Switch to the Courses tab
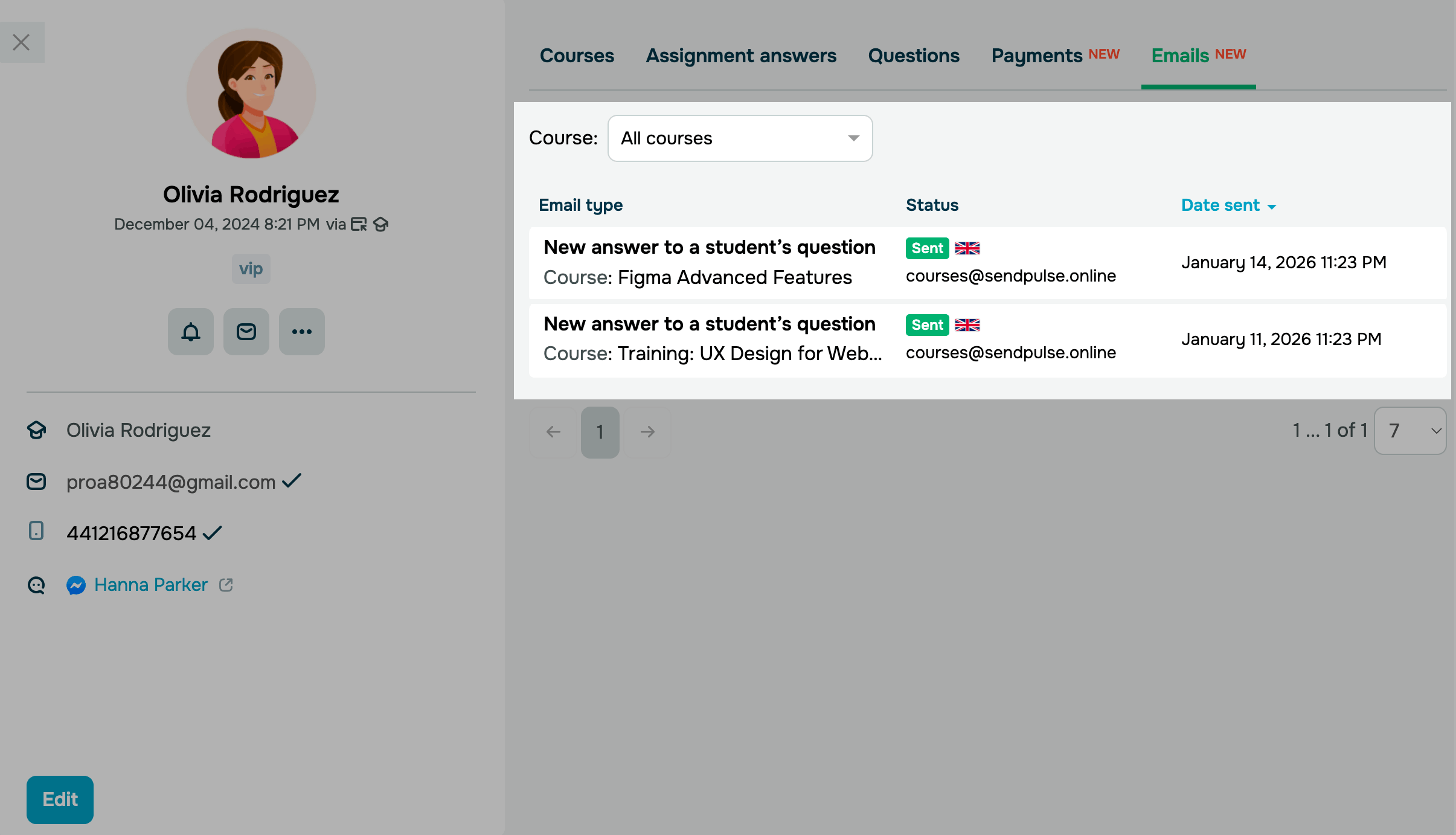 pyautogui.click(x=577, y=56)
